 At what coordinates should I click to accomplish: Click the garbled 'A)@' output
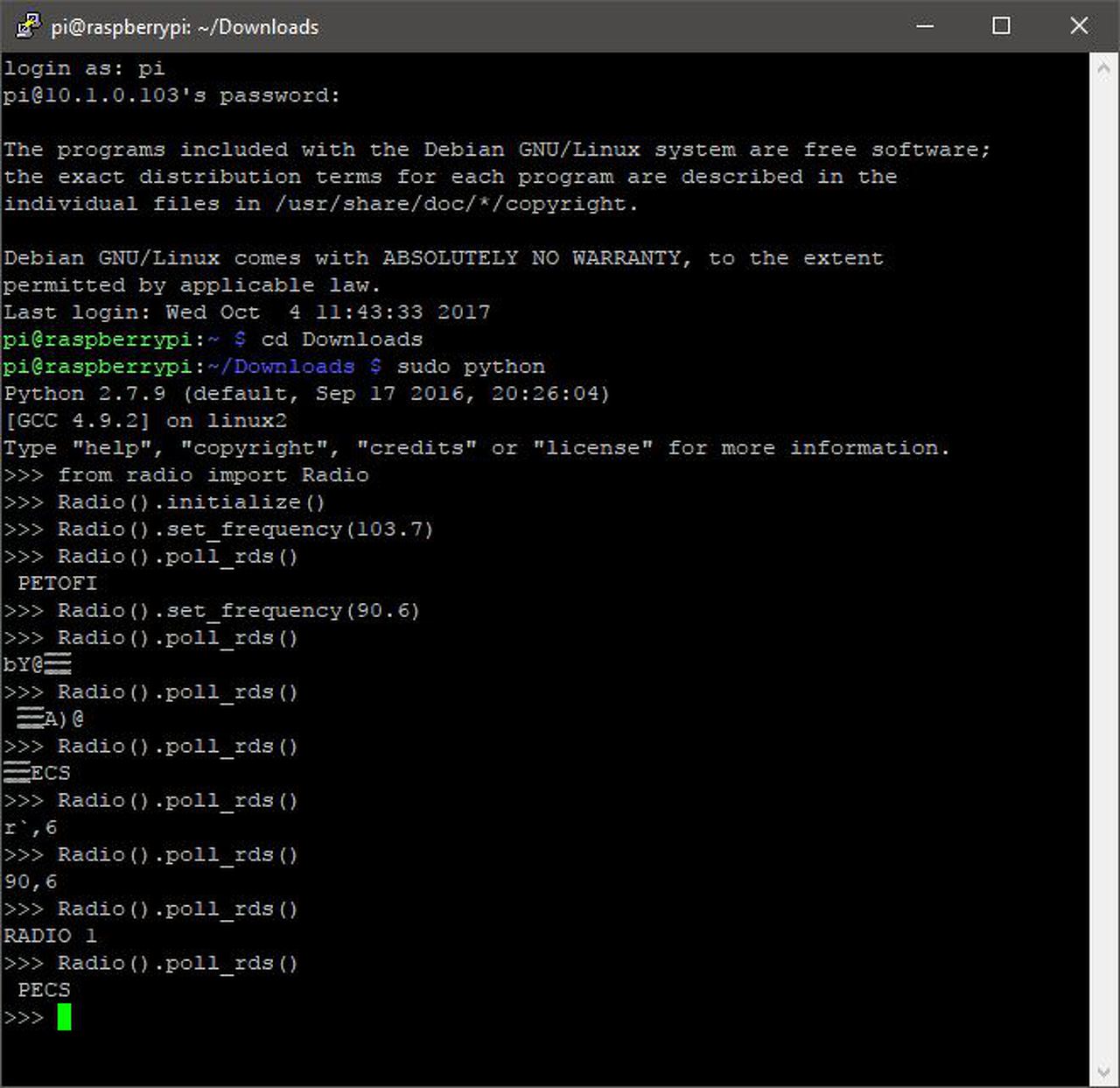pyautogui.click(x=51, y=719)
